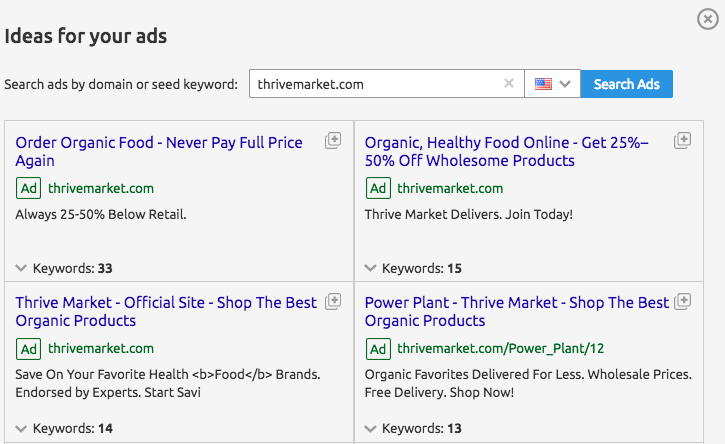Copy the 'Thrive Market - Official Site' ad
Screen dimensions: 725x444
[333, 302]
